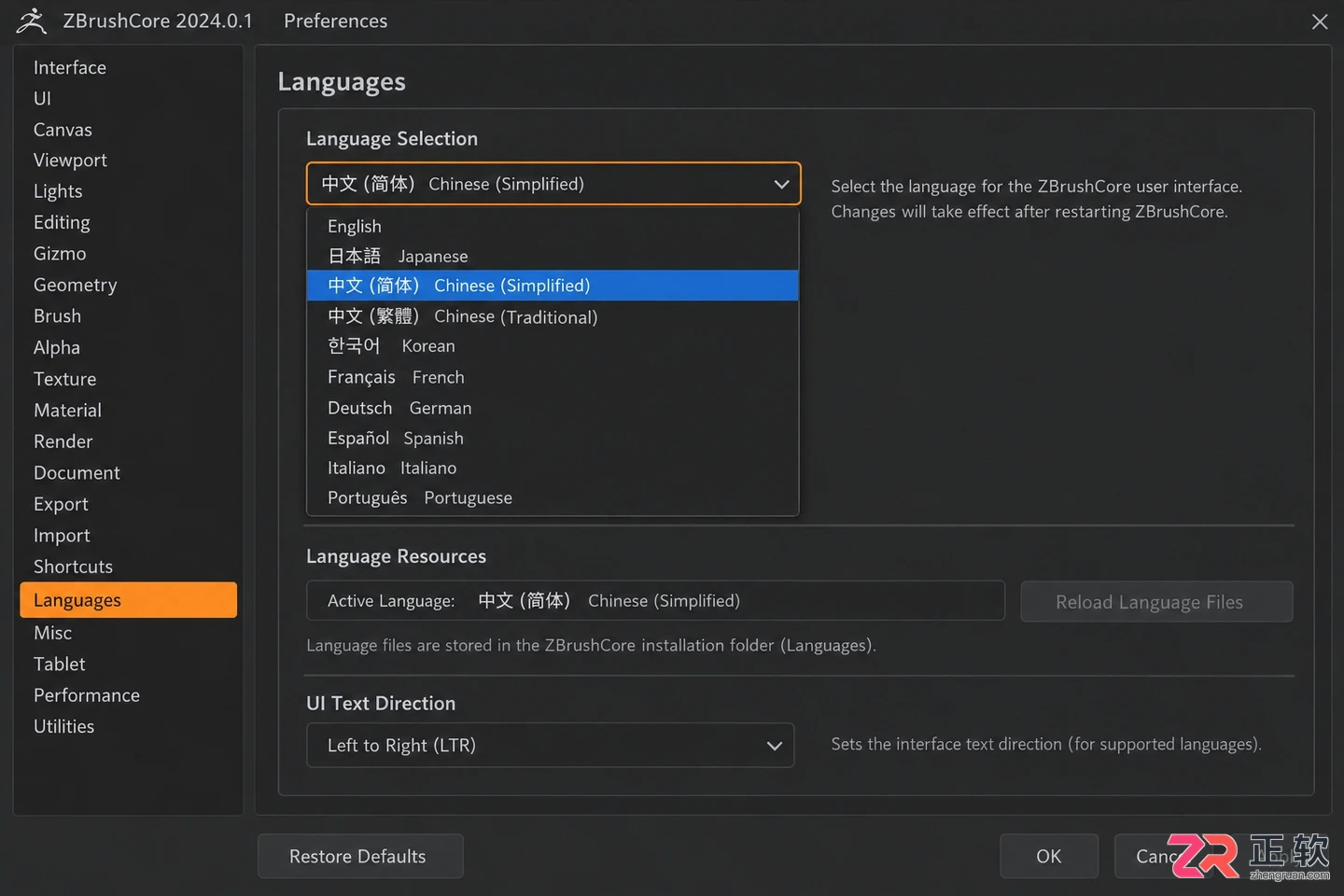Image resolution: width=1344 pixels, height=896 pixels.
Task: Select Italiano language option
Action: pos(553,468)
